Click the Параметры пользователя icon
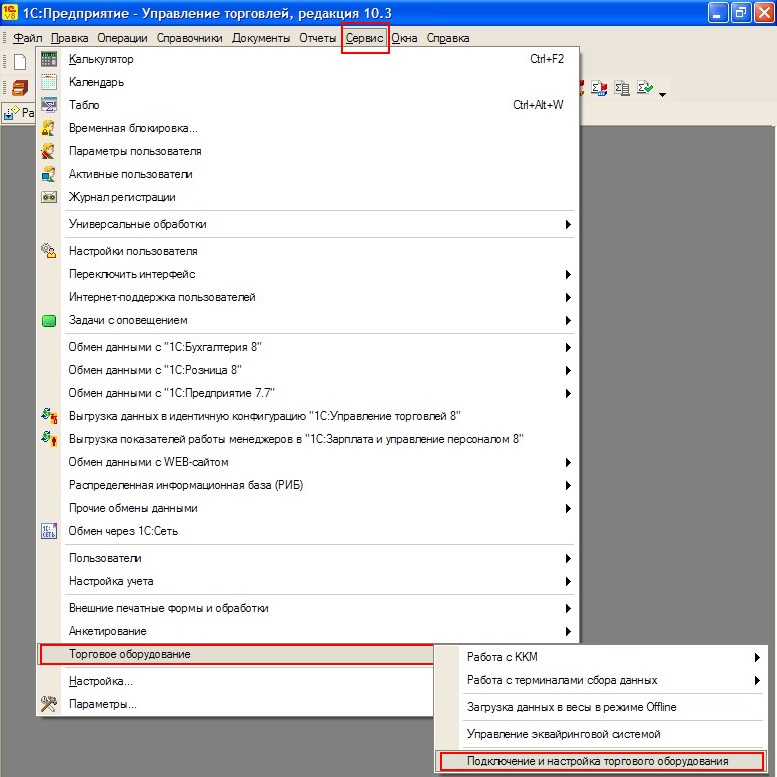Viewport: 777px width, 777px height. coord(49,151)
